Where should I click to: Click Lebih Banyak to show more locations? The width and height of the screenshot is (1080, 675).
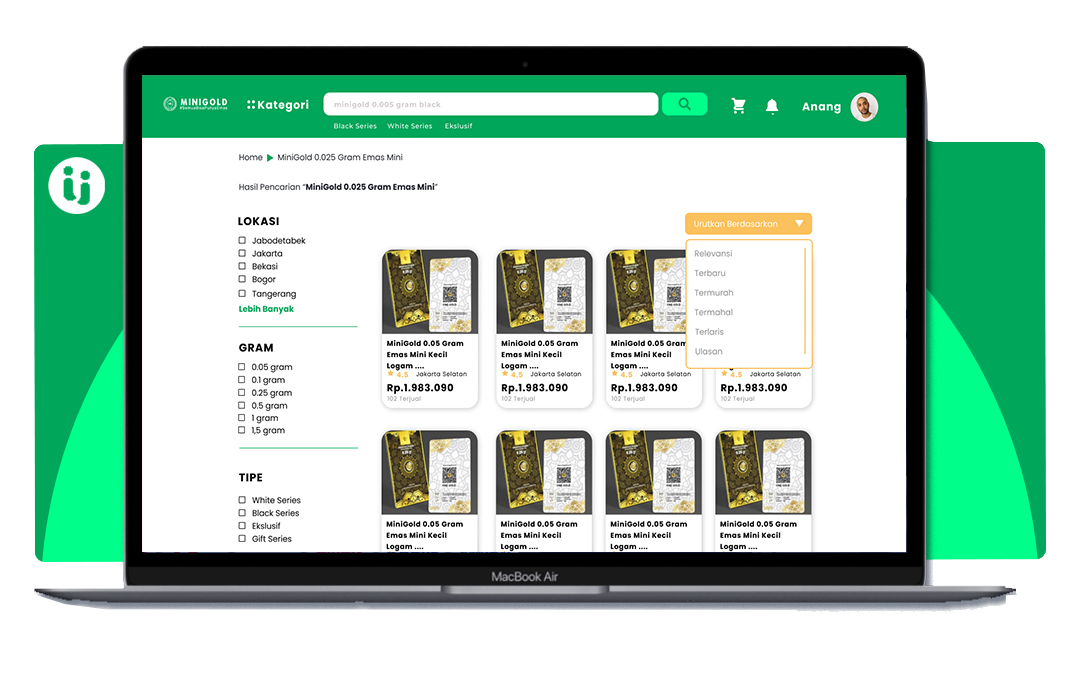click(x=266, y=309)
